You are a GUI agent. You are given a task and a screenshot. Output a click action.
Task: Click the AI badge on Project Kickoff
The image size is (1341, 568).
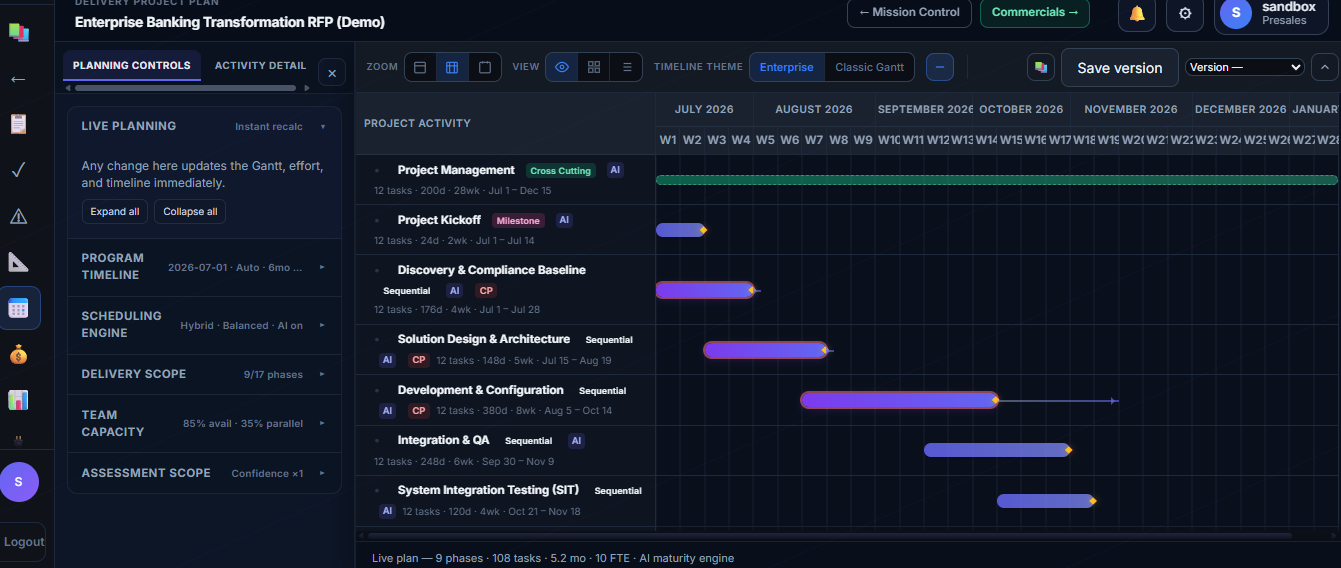[x=564, y=220]
